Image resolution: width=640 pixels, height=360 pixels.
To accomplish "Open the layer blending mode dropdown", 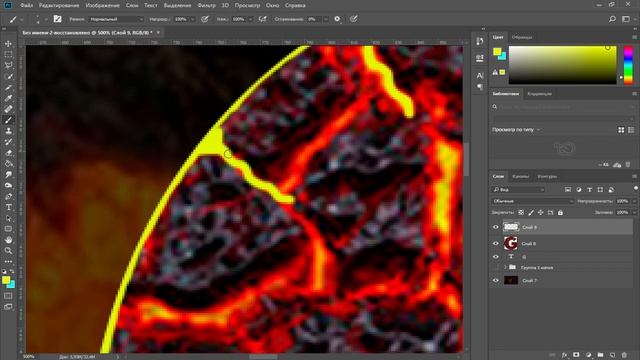I will (532, 201).
